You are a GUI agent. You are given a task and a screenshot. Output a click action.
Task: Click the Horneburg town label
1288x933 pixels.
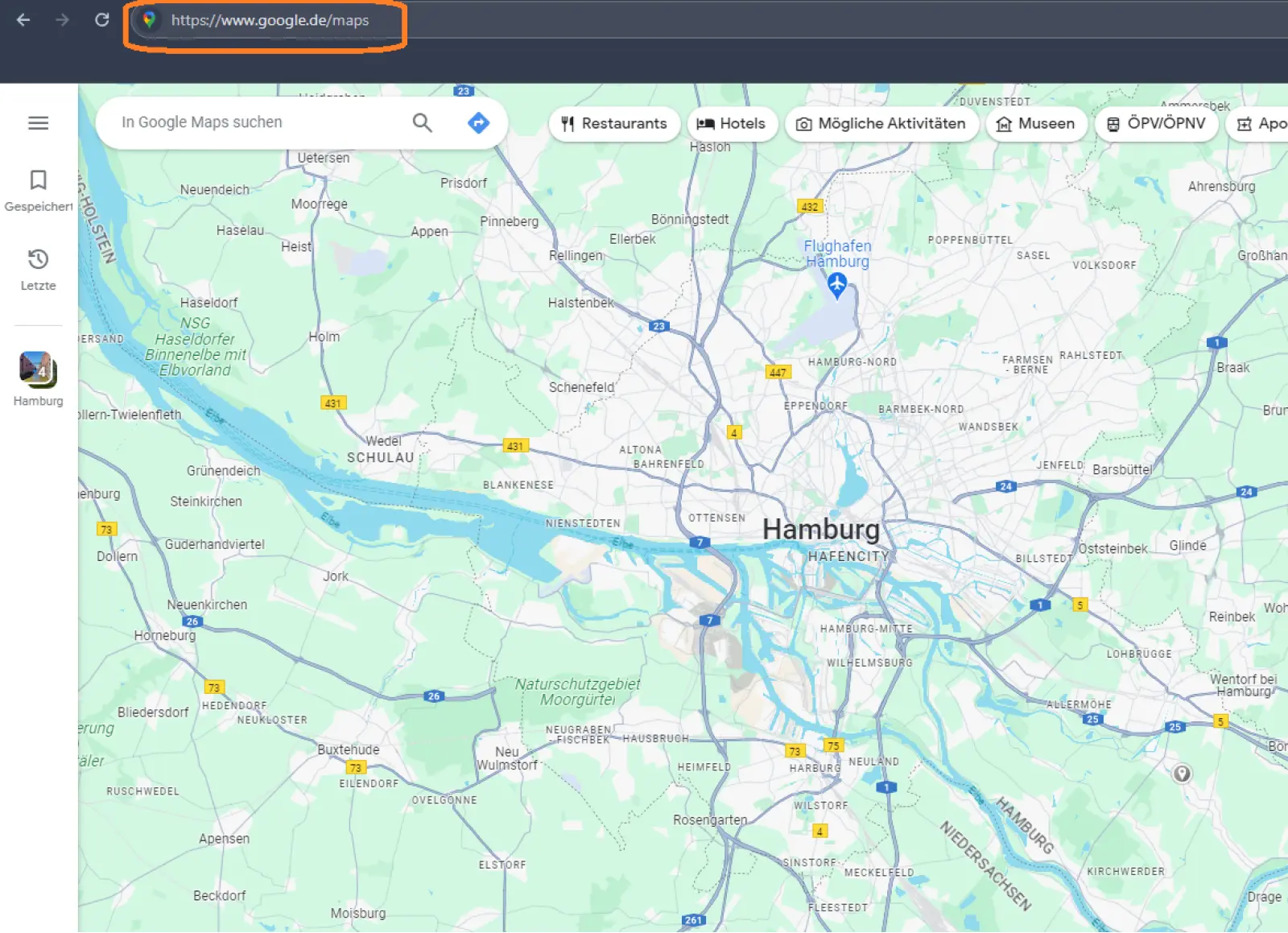click(x=165, y=635)
